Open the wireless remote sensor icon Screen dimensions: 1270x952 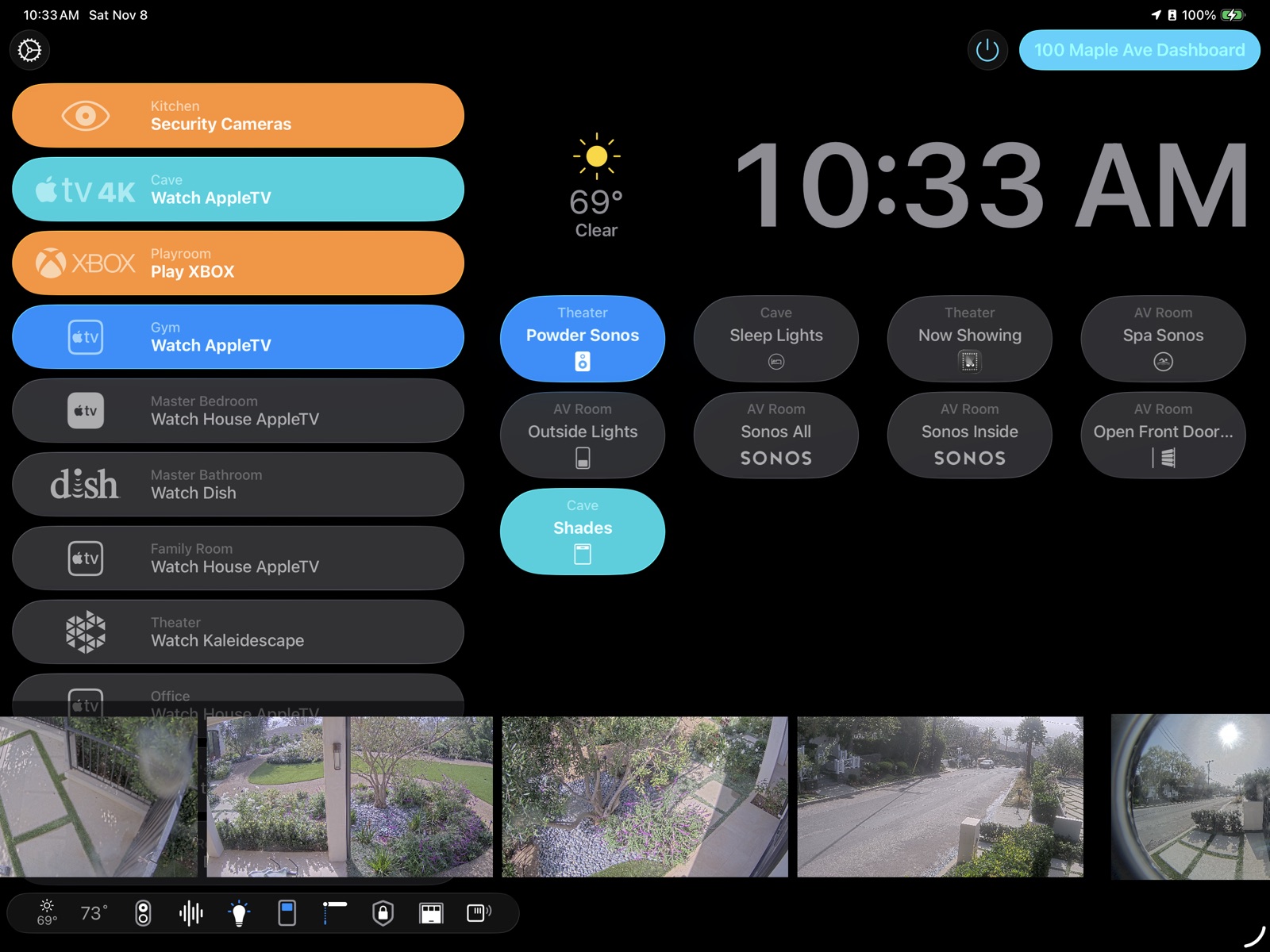(x=479, y=913)
